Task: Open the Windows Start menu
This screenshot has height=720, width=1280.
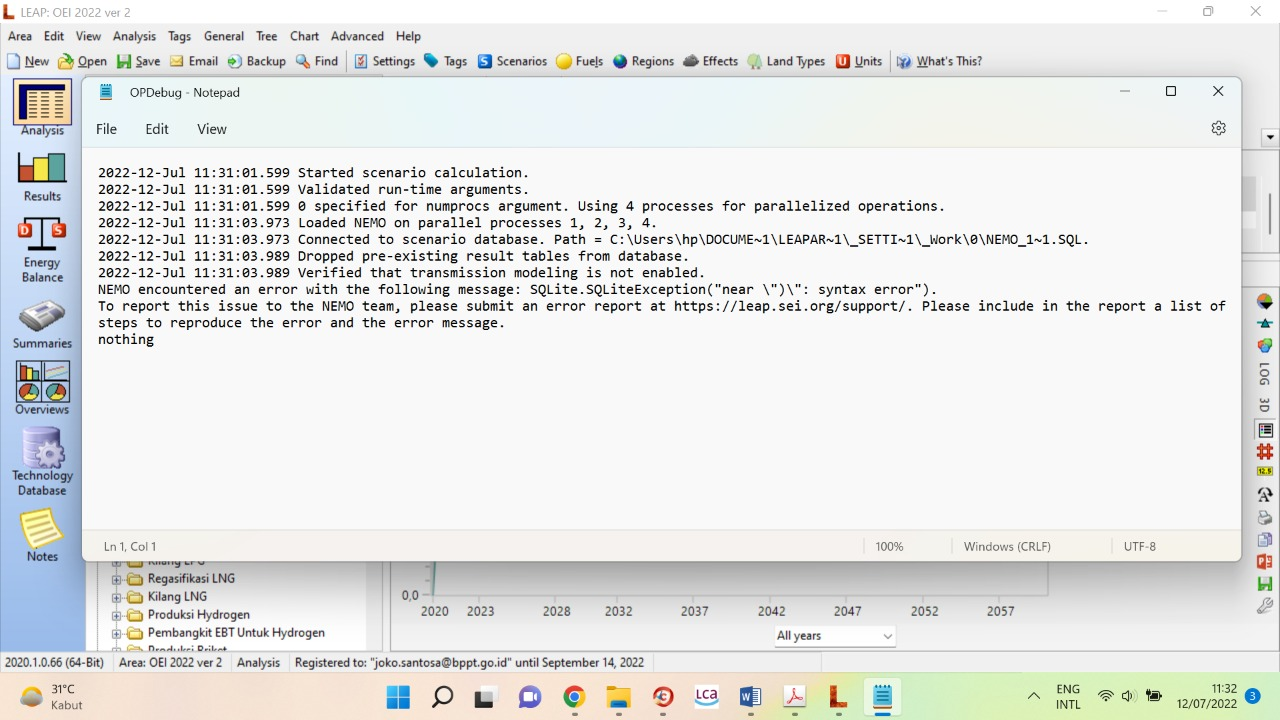Action: click(x=398, y=697)
